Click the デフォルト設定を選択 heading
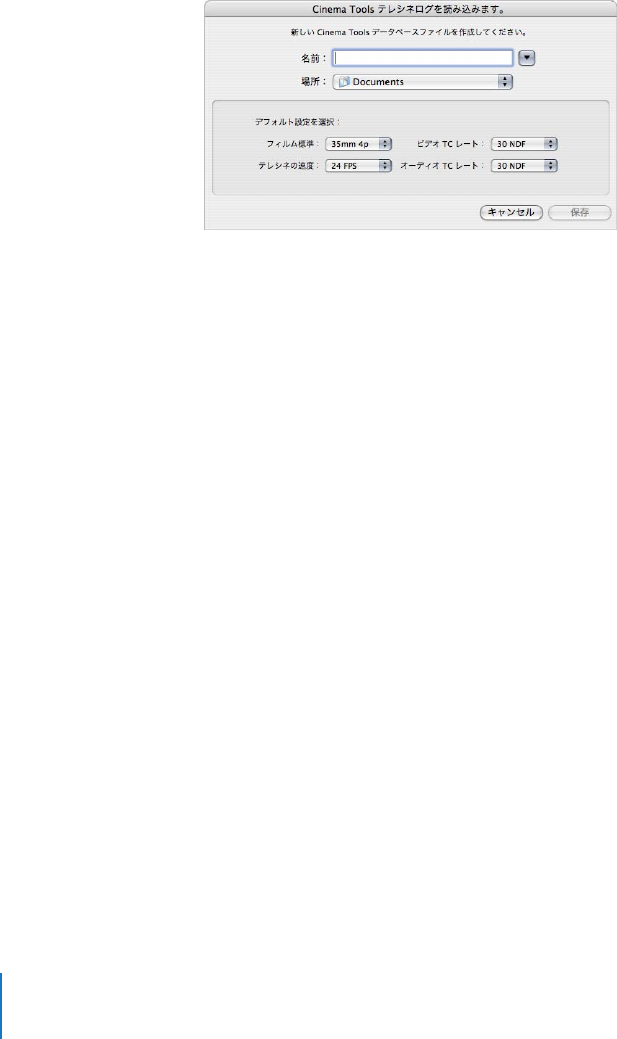 298,122
